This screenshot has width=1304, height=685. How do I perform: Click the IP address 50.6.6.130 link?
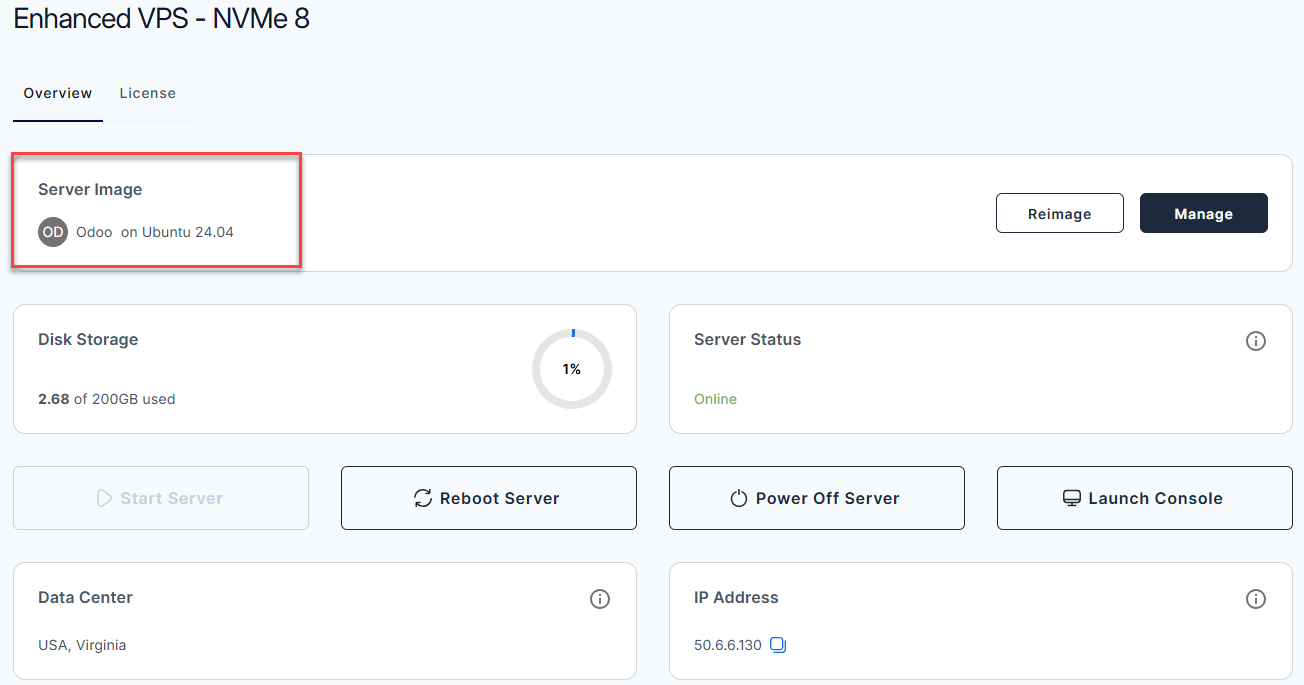[727, 645]
